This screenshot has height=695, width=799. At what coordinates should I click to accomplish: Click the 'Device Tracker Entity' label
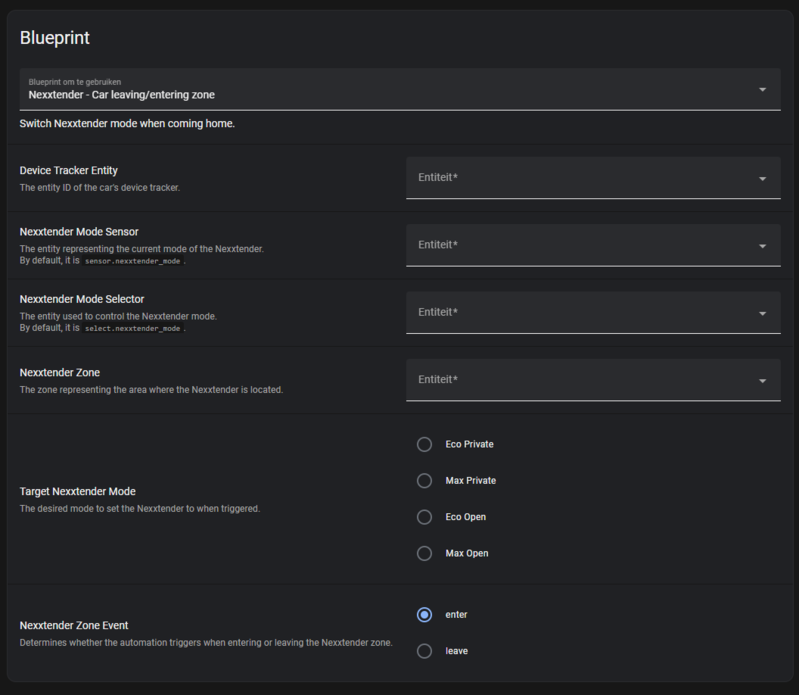pos(68,170)
